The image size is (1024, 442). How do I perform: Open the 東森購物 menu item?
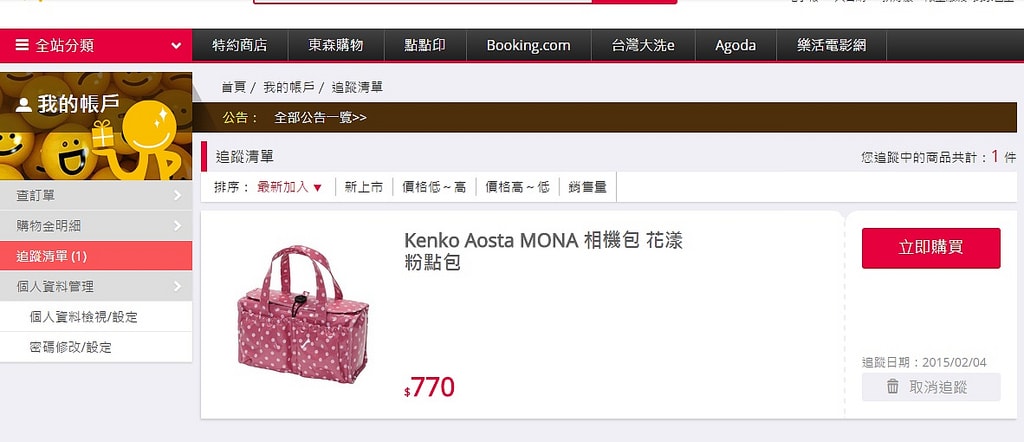pyautogui.click(x=336, y=46)
